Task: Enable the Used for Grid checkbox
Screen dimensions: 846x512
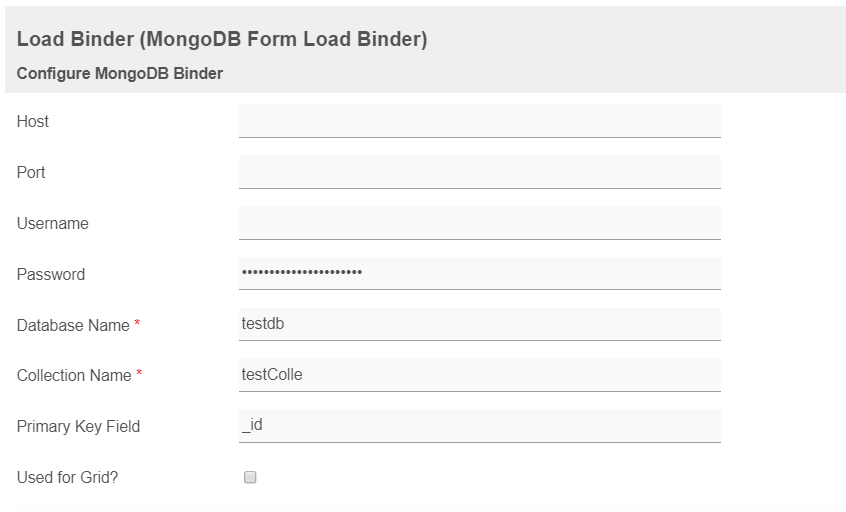Action: (250, 478)
